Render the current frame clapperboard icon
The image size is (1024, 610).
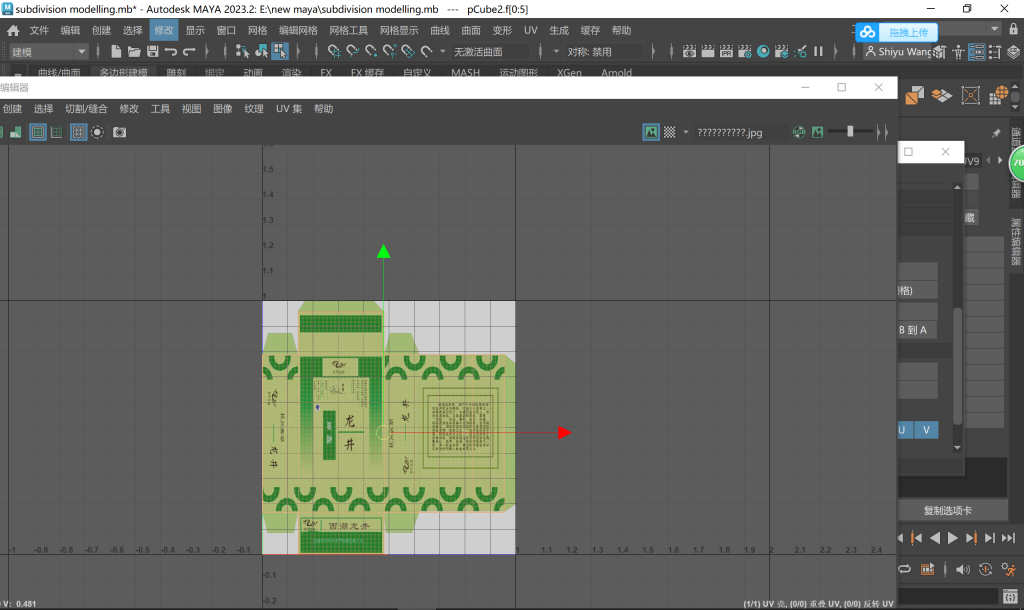coord(707,52)
